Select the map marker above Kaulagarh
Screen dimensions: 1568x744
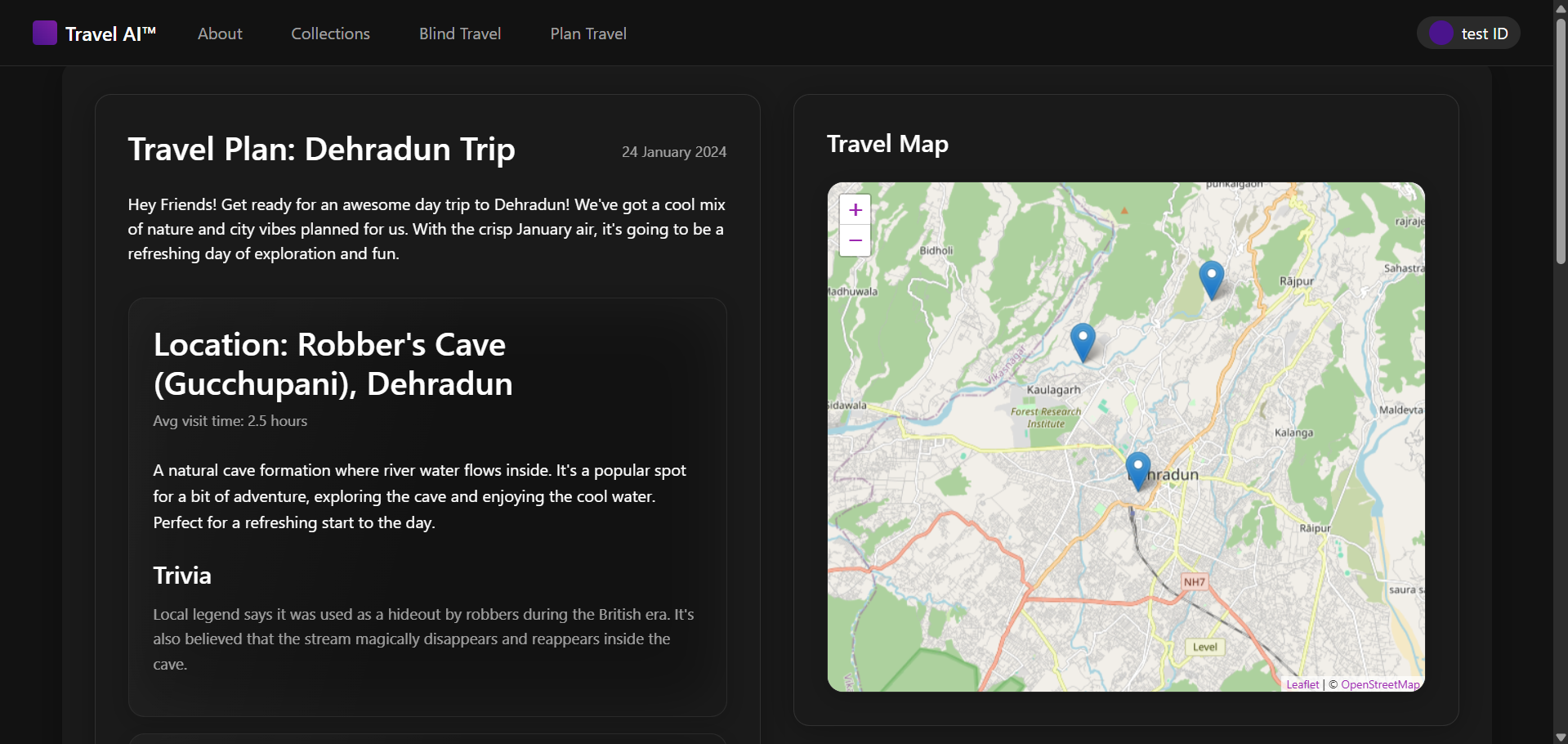(x=1083, y=342)
